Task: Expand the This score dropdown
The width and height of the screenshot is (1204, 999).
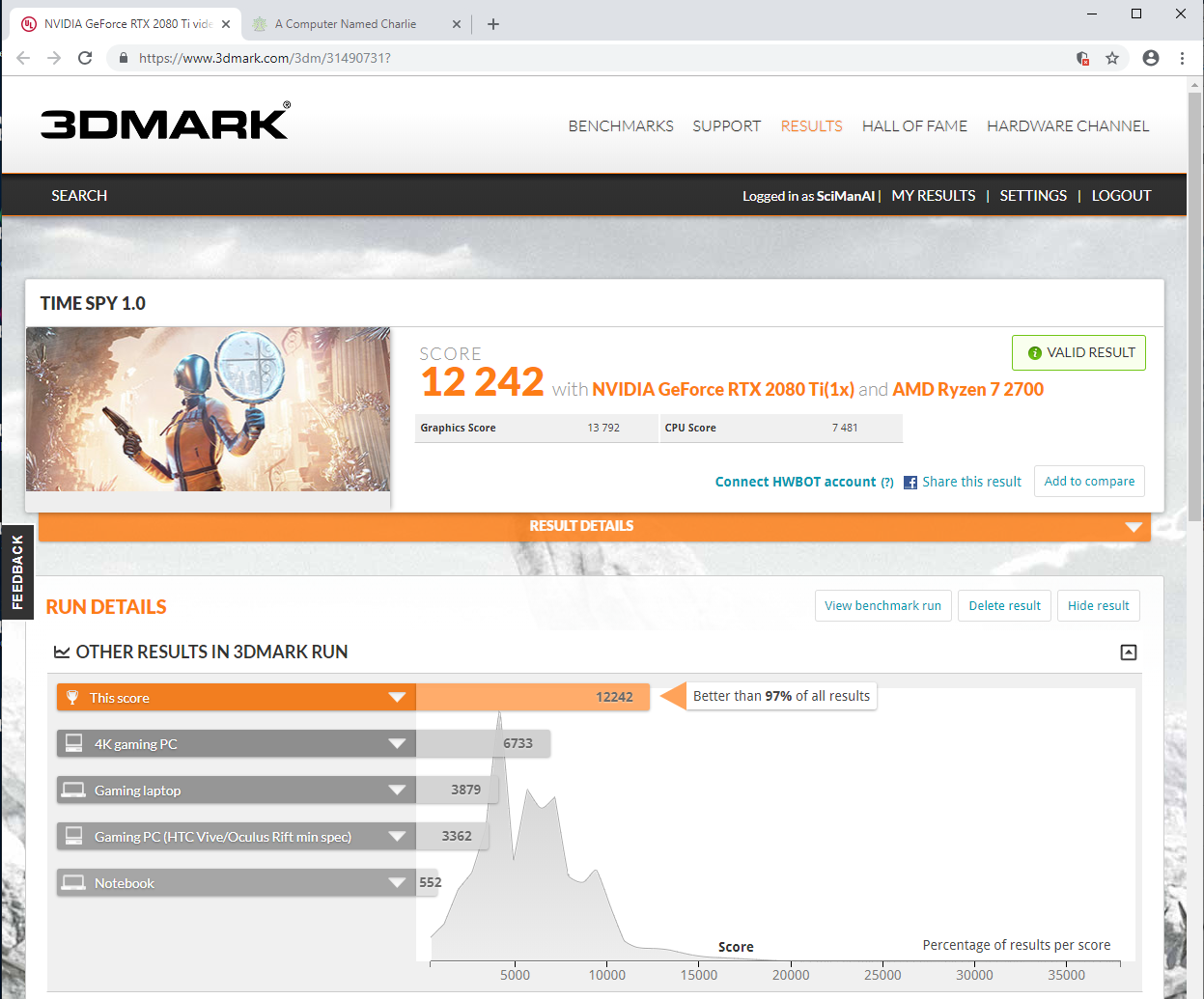Action: (397, 698)
